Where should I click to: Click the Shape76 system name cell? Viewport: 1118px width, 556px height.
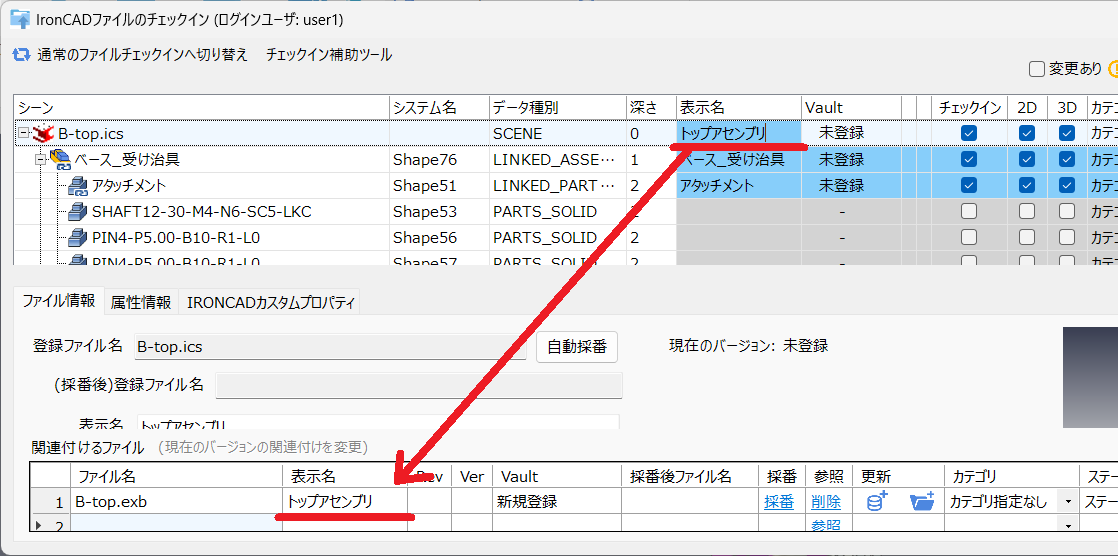click(x=439, y=160)
